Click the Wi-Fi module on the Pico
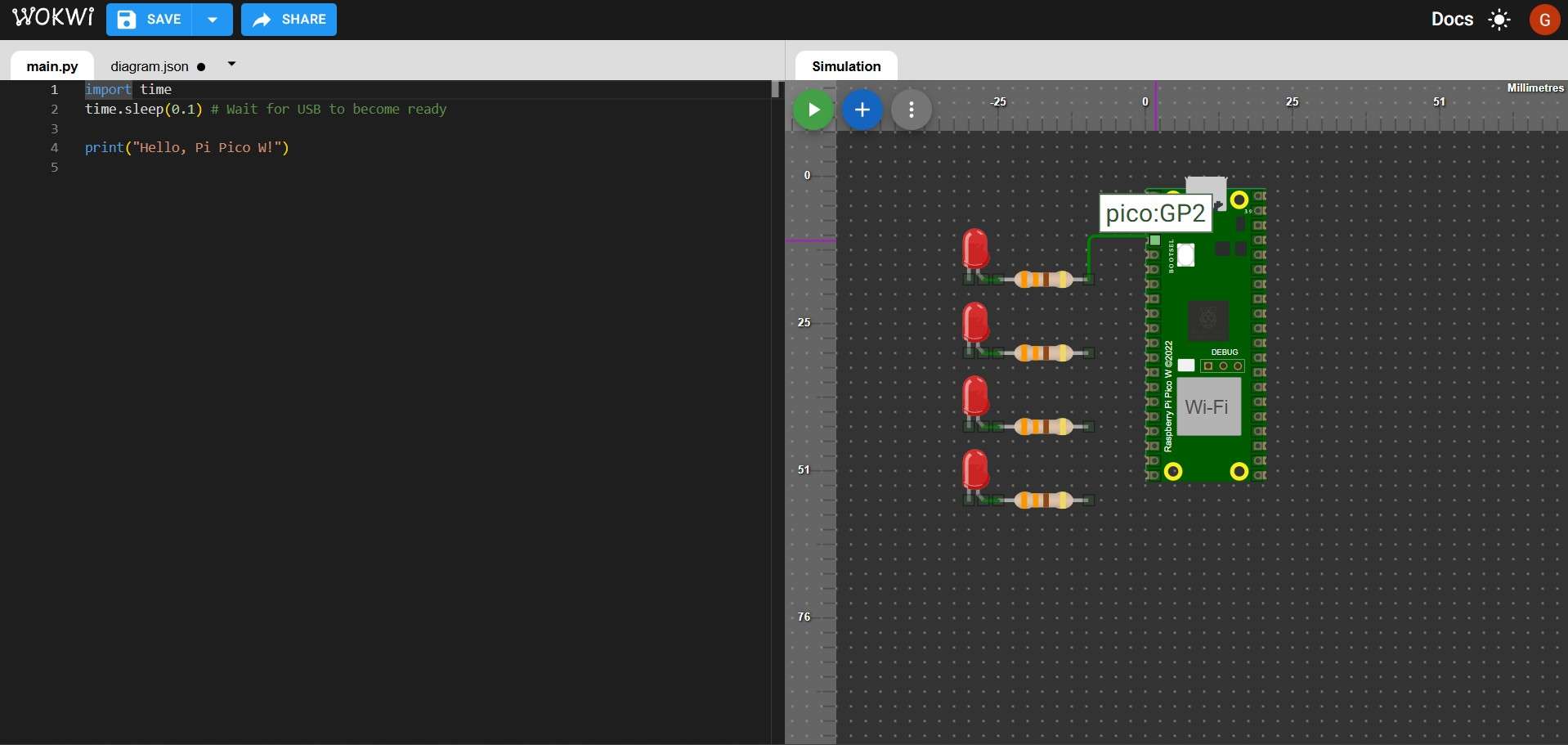Viewport: 1568px width, 745px height. pos(1207,406)
